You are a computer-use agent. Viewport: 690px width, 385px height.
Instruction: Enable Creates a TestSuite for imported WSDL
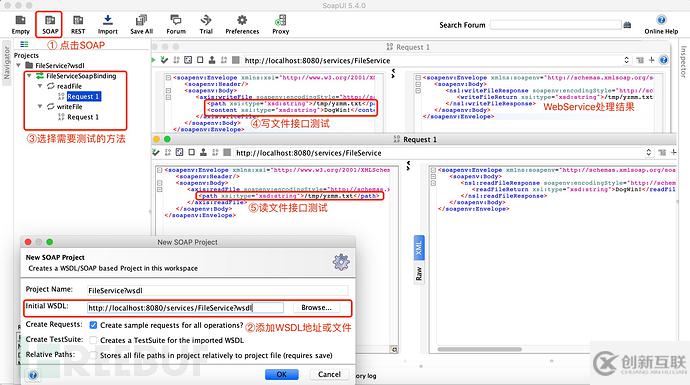pos(93,340)
